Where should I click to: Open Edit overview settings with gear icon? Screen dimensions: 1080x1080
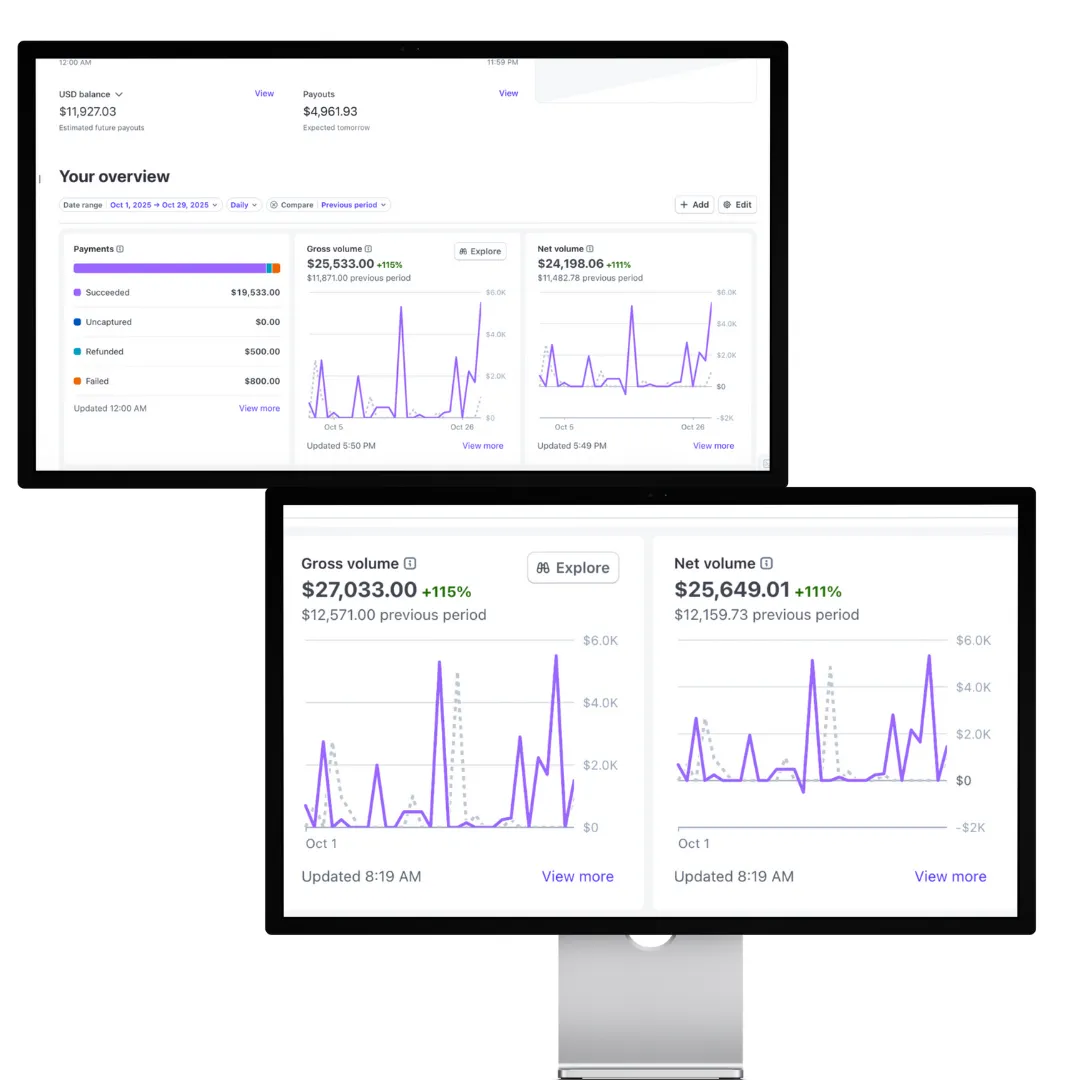737,205
